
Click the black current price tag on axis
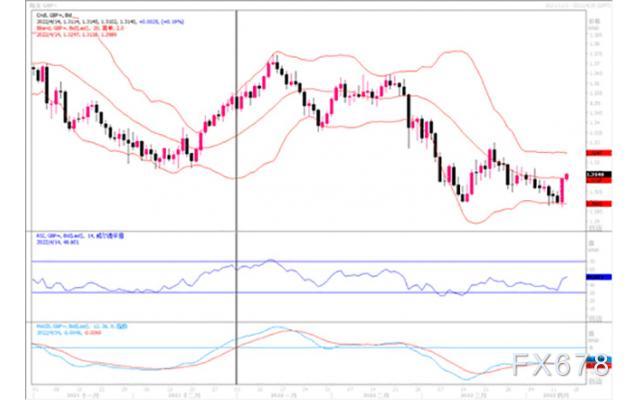598,174
